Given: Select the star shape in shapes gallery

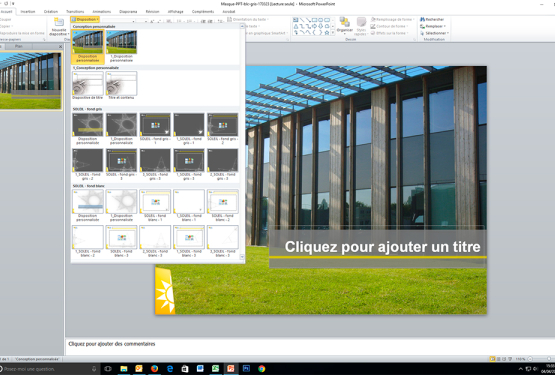Looking at the screenshot, I should point(327,32).
